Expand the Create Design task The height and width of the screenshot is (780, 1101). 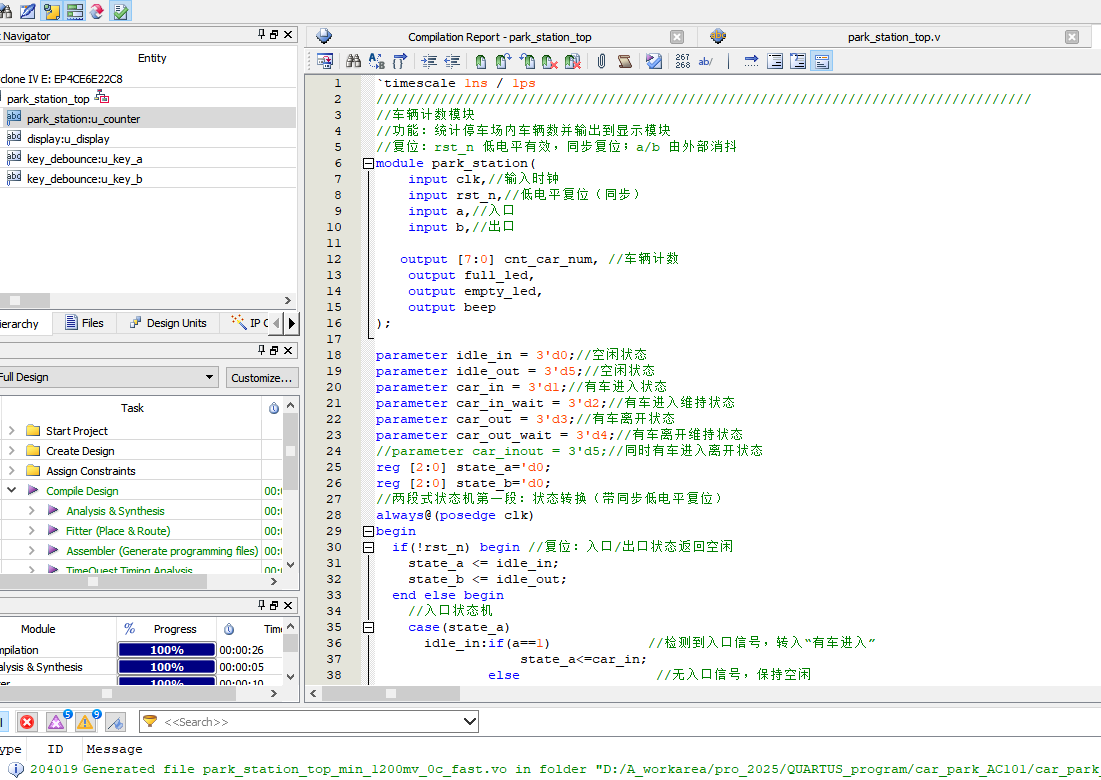11,451
